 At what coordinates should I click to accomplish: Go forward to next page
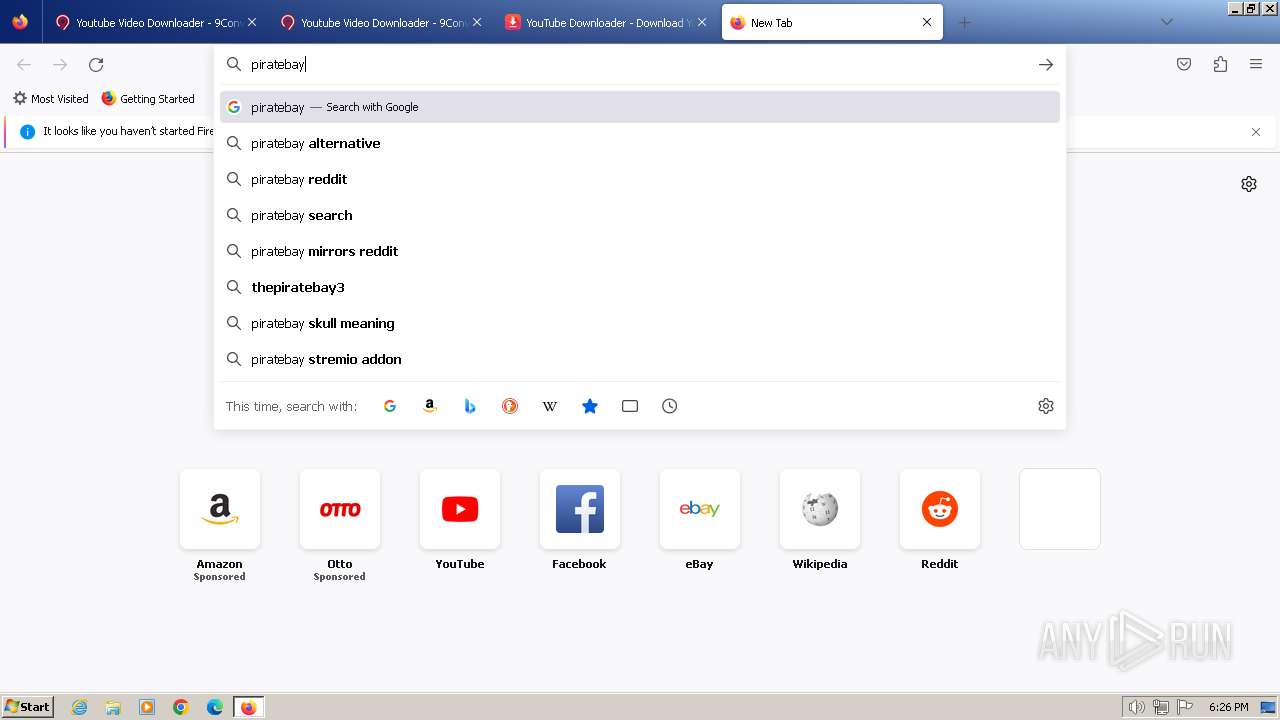(60, 64)
